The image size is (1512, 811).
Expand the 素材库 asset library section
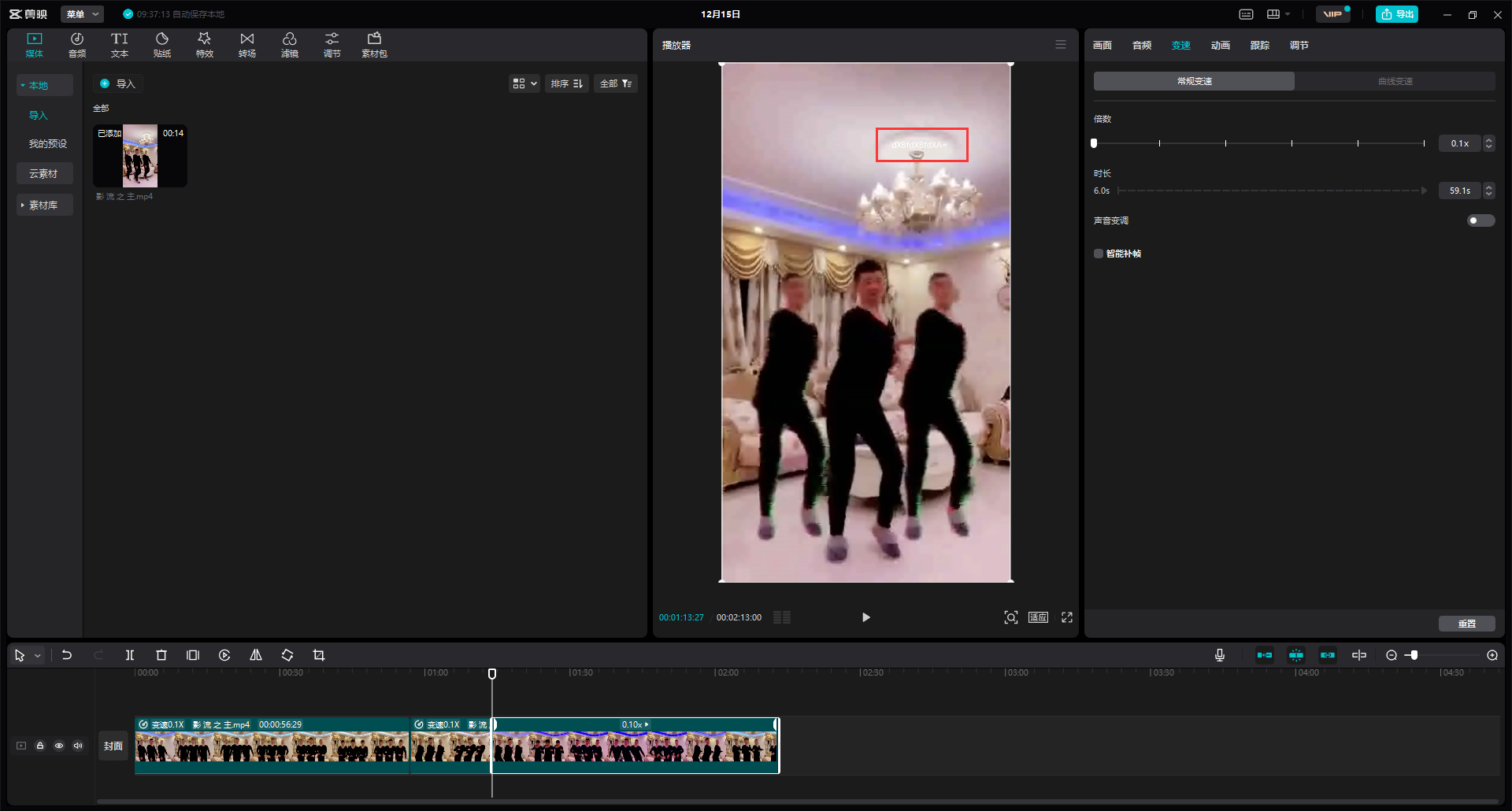click(23, 205)
